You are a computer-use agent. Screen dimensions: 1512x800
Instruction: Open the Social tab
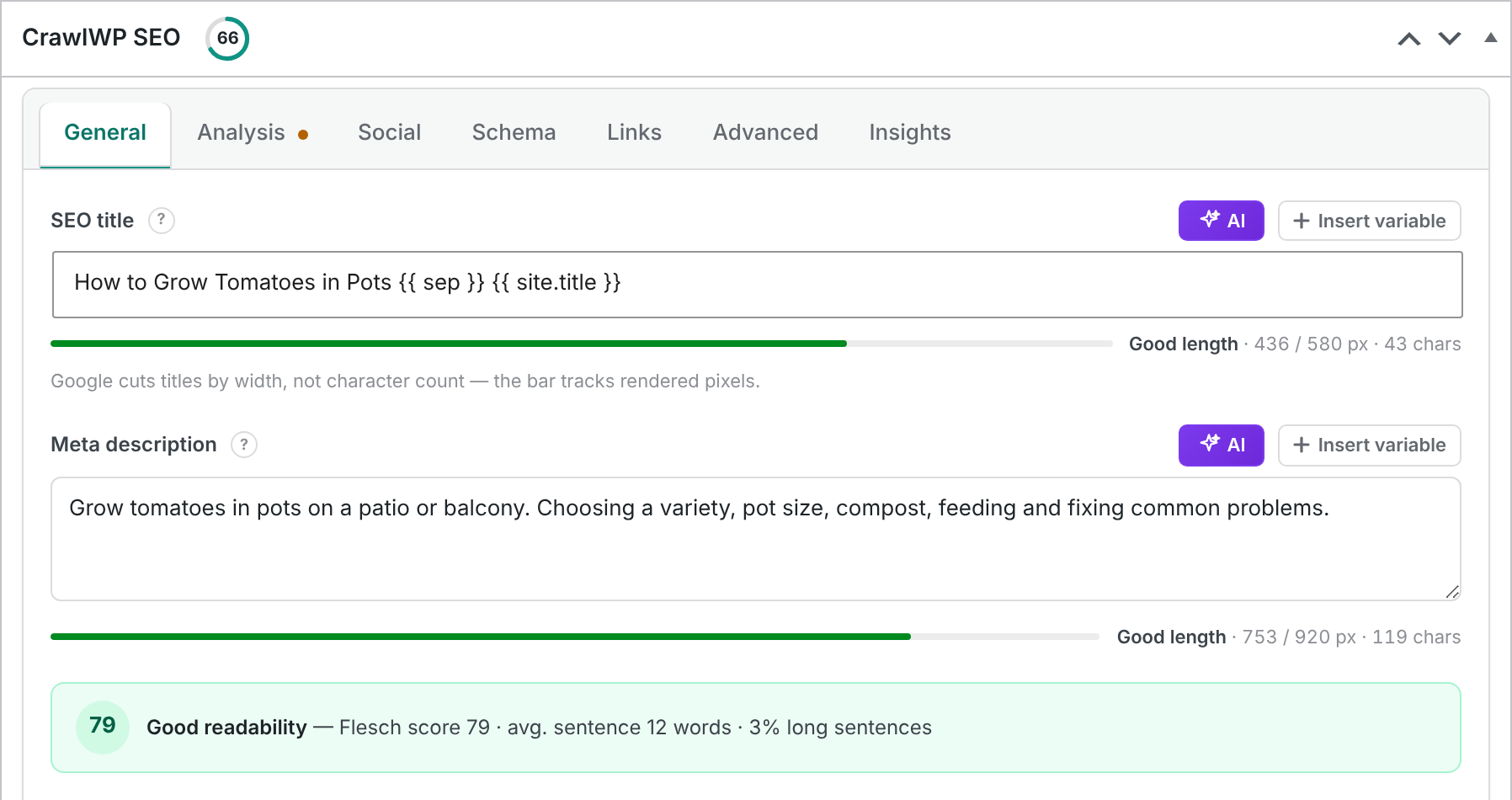(x=389, y=133)
